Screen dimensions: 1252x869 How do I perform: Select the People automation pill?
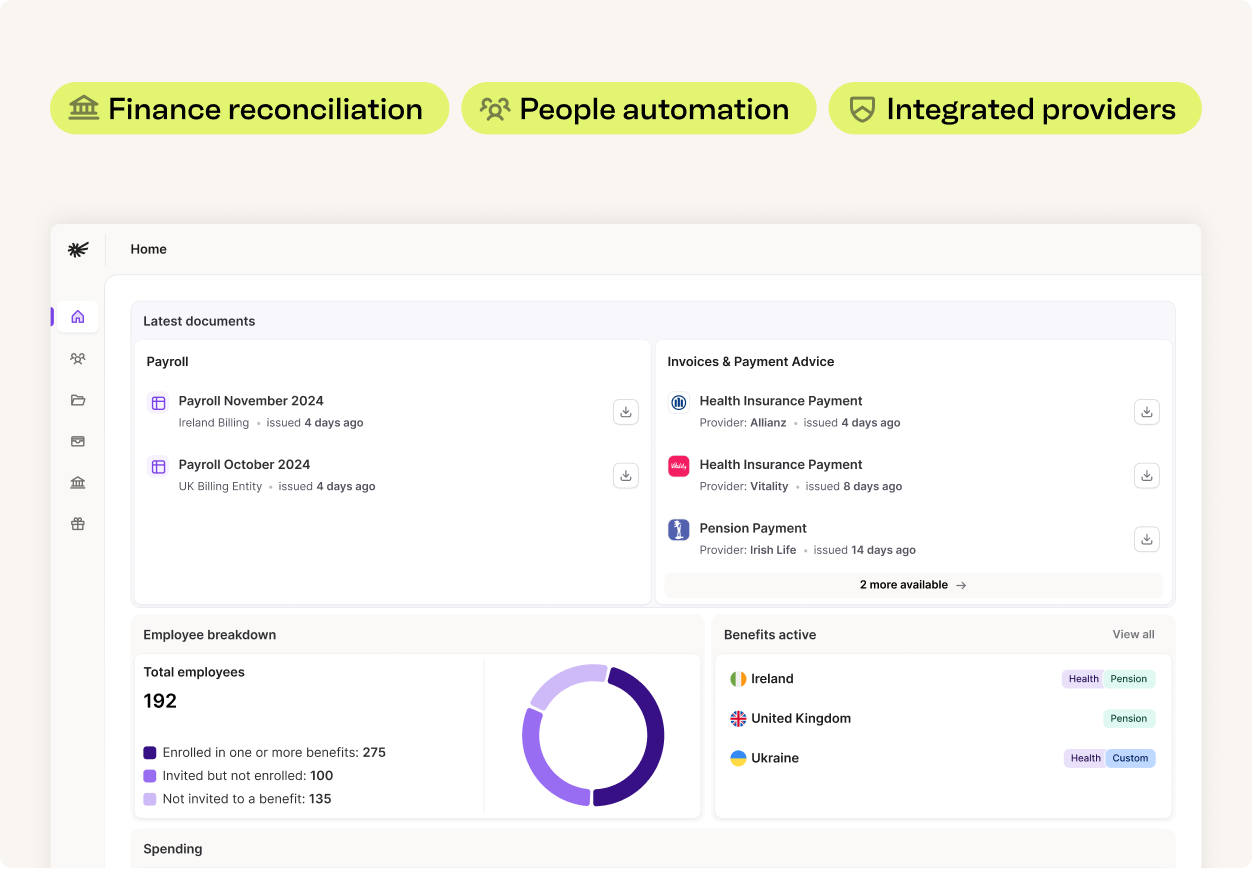tap(639, 108)
